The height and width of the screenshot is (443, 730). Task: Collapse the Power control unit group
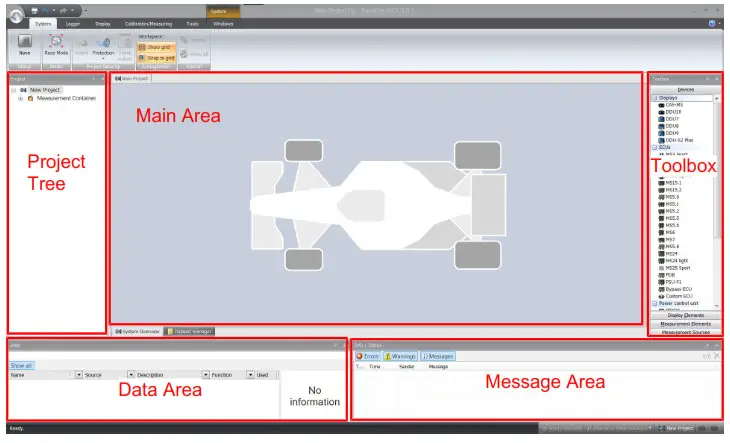pos(655,303)
